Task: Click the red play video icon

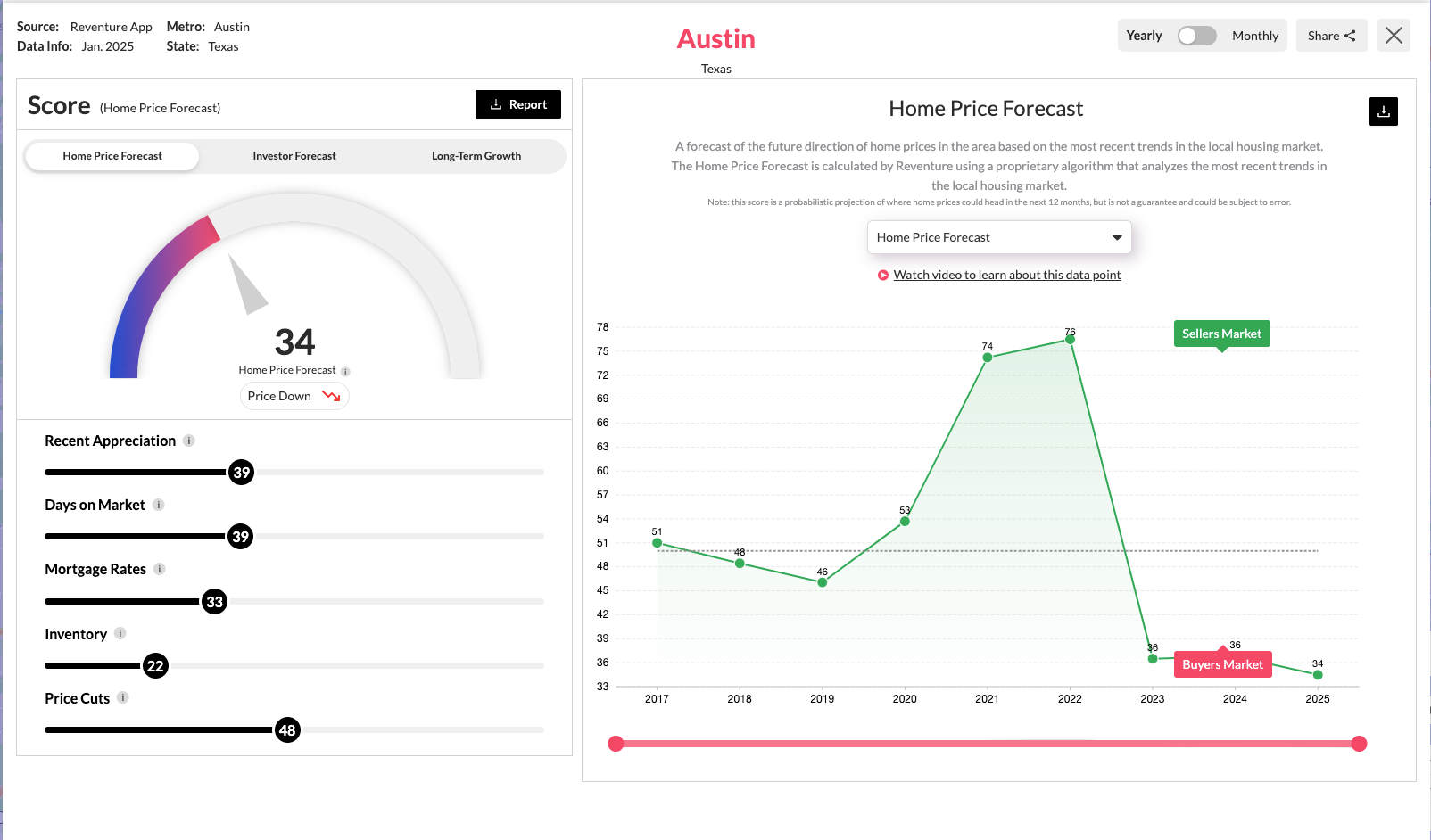Action: click(x=883, y=276)
